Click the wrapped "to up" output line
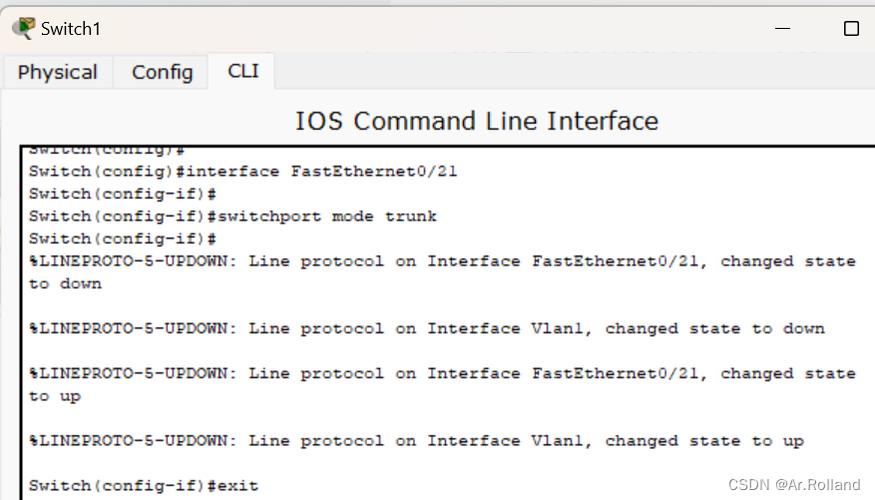The image size is (875, 500). point(55,396)
